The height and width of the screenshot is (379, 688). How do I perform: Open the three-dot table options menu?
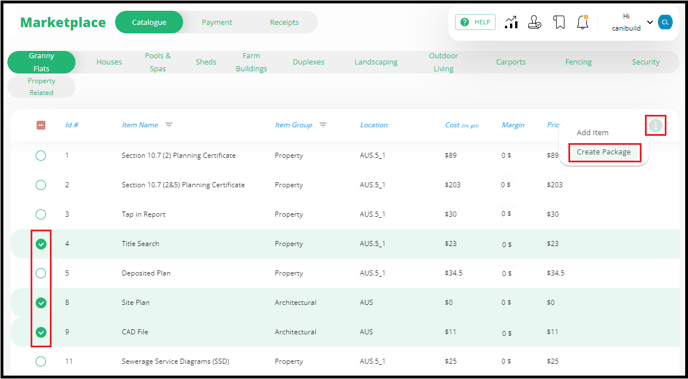click(x=656, y=125)
